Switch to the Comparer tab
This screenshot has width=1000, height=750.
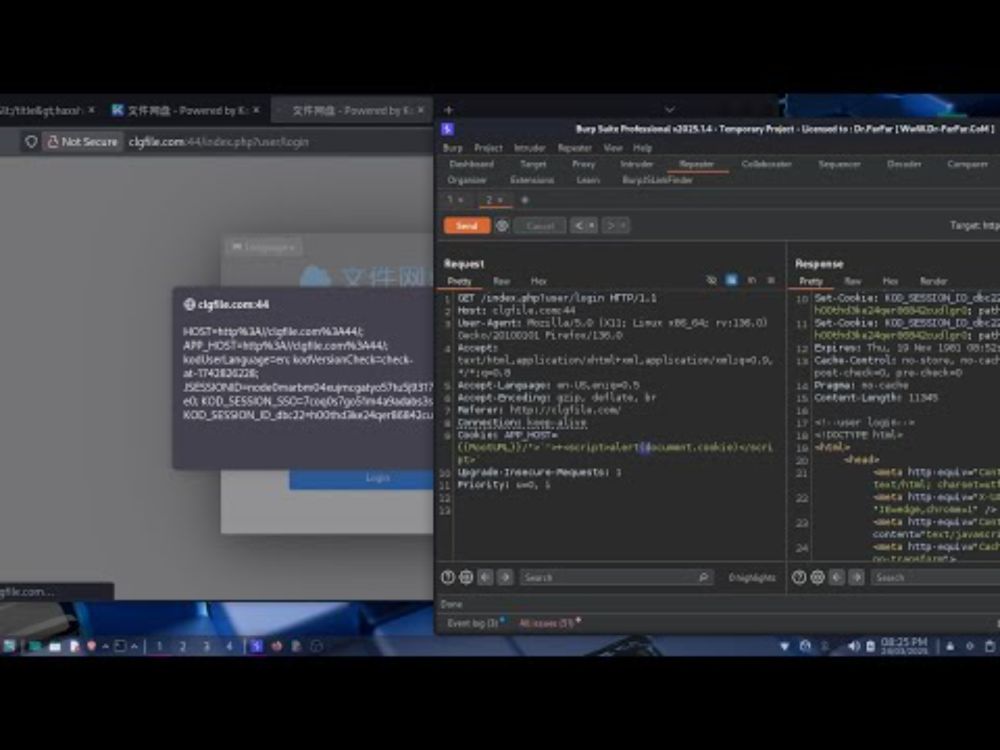(967, 164)
